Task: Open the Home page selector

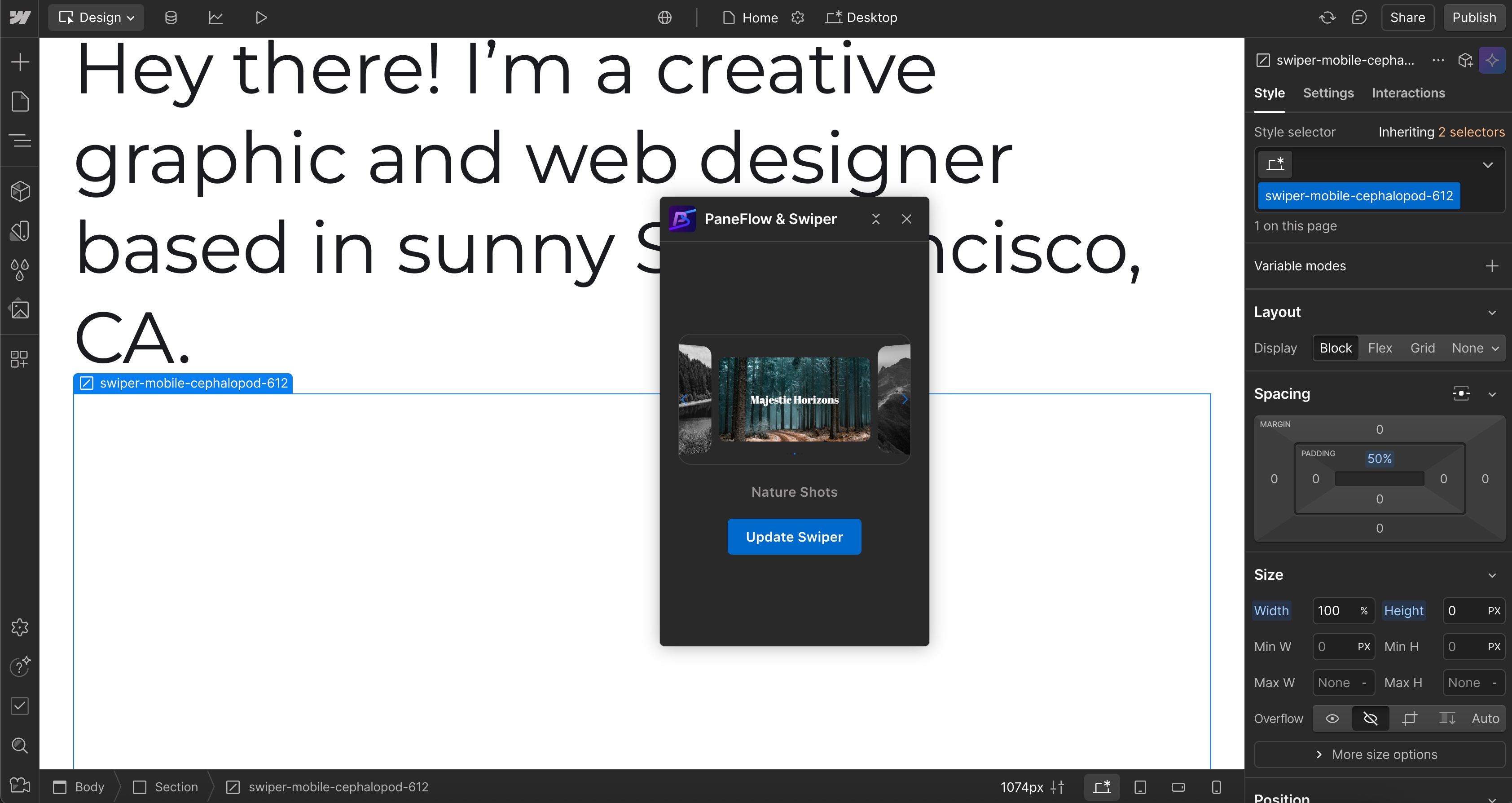Action: click(751, 18)
